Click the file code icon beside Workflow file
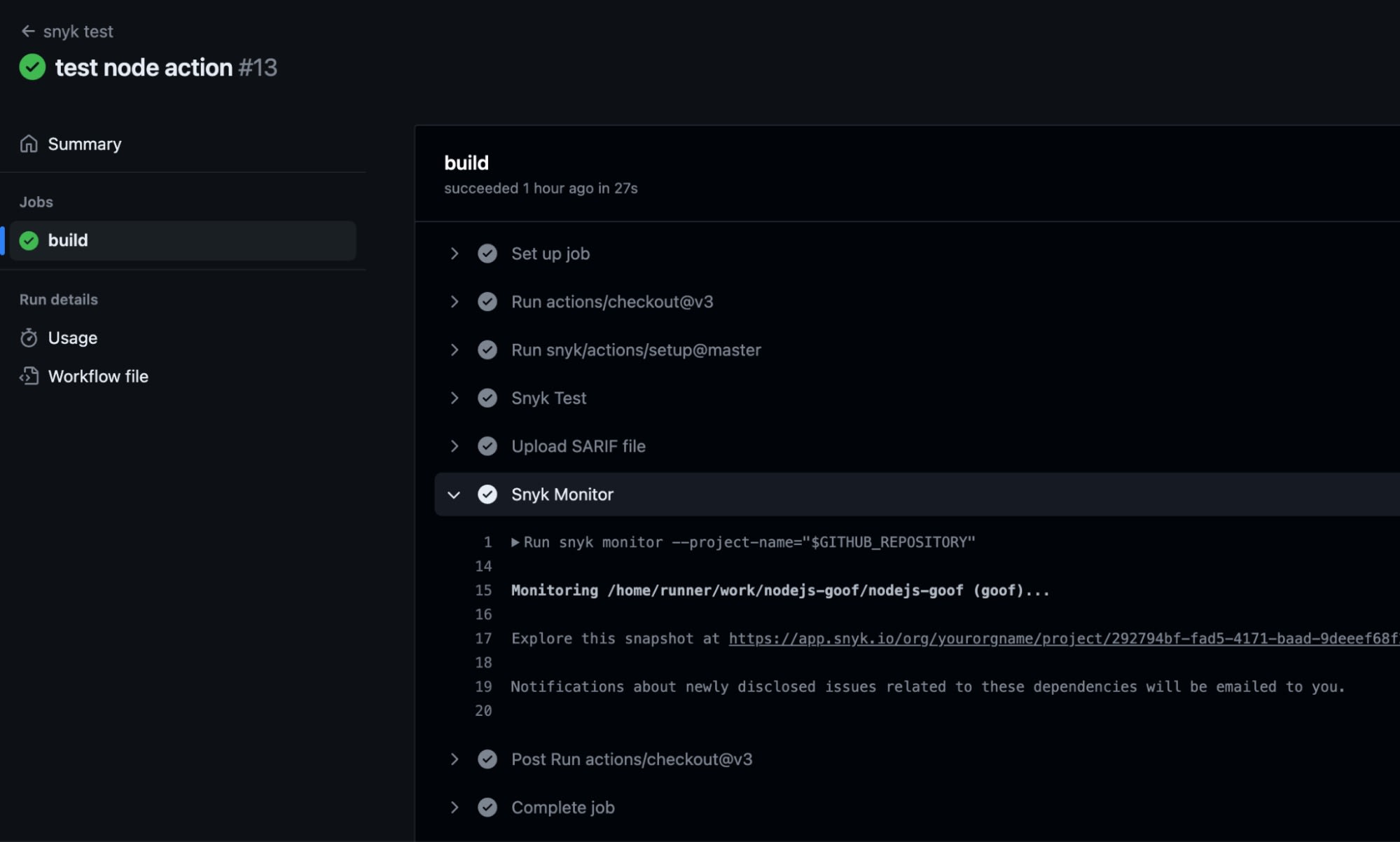Image resolution: width=1400 pixels, height=842 pixels. pos(29,376)
